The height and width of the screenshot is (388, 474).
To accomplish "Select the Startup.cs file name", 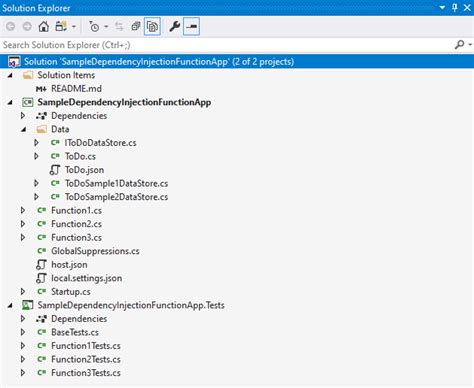I will (71, 292).
